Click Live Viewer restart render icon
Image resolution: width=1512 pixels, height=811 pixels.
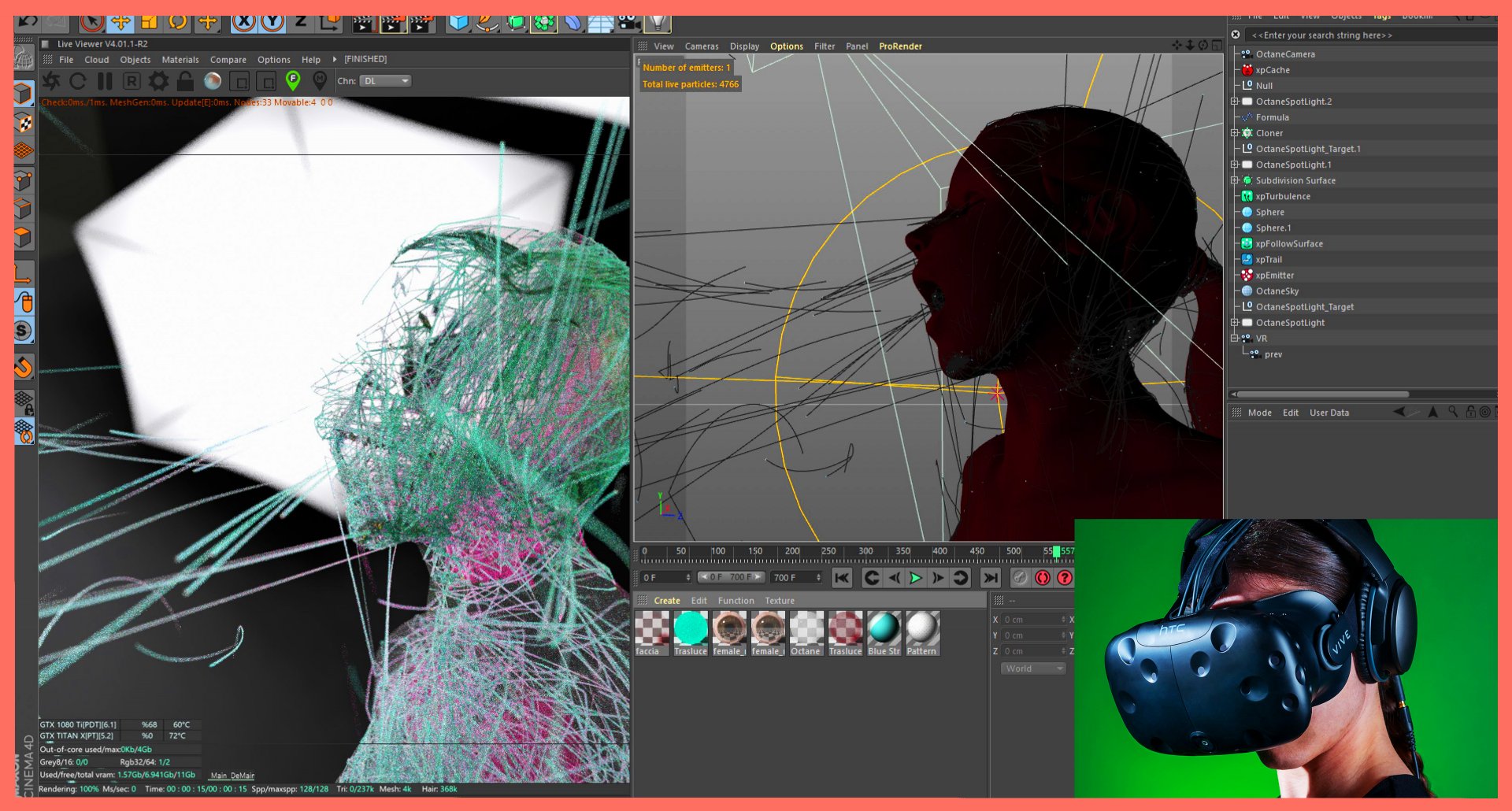click(78, 81)
